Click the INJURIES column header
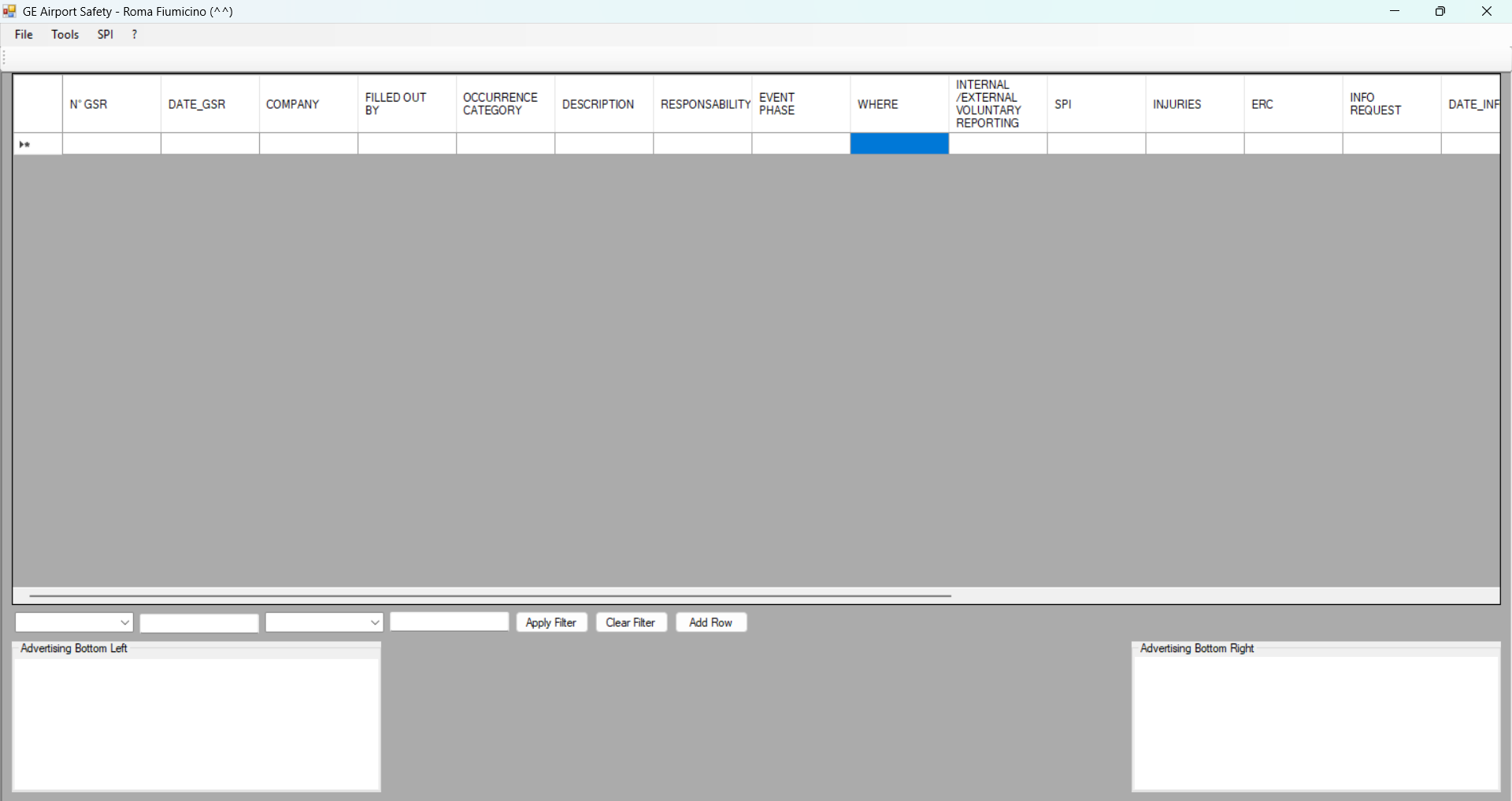 pos(1194,104)
